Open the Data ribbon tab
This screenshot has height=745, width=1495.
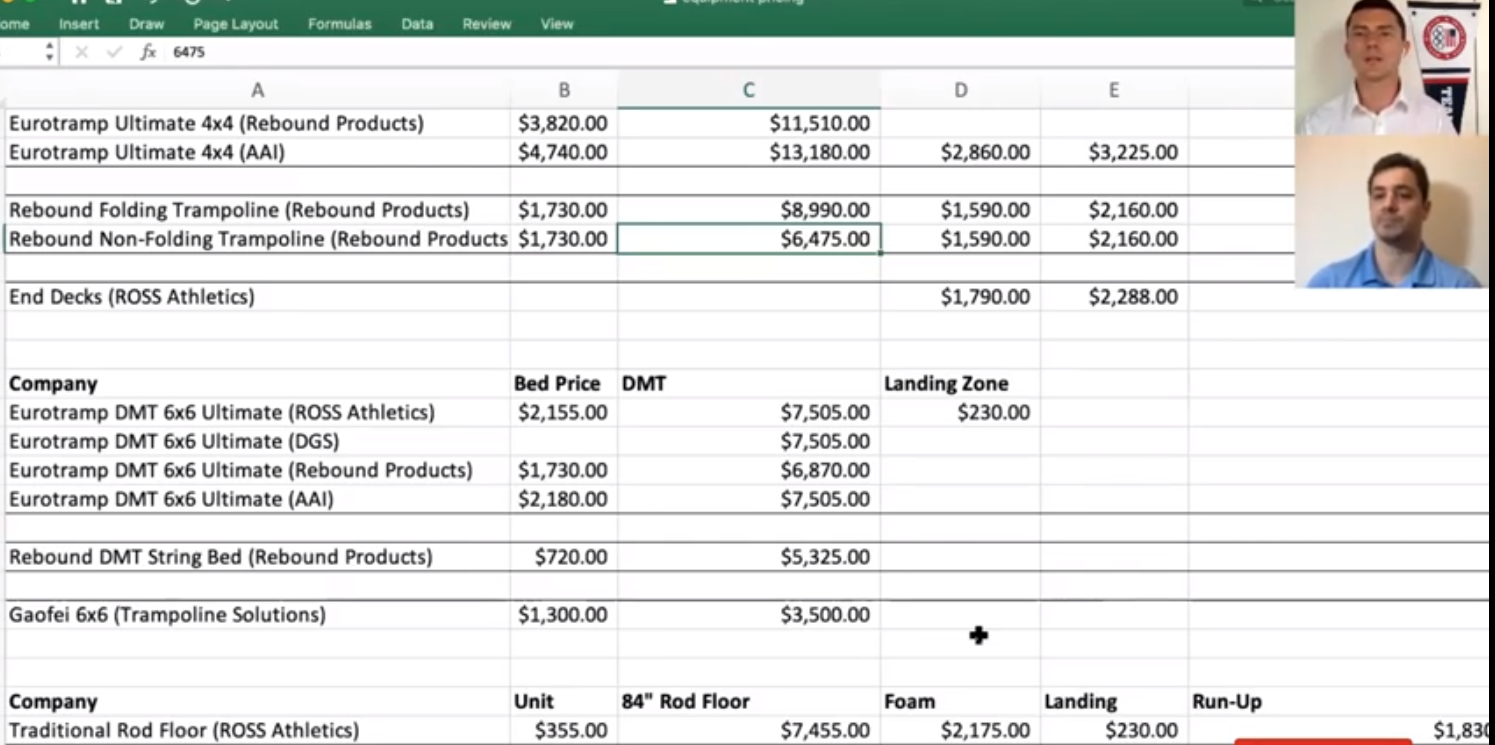click(417, 24)
